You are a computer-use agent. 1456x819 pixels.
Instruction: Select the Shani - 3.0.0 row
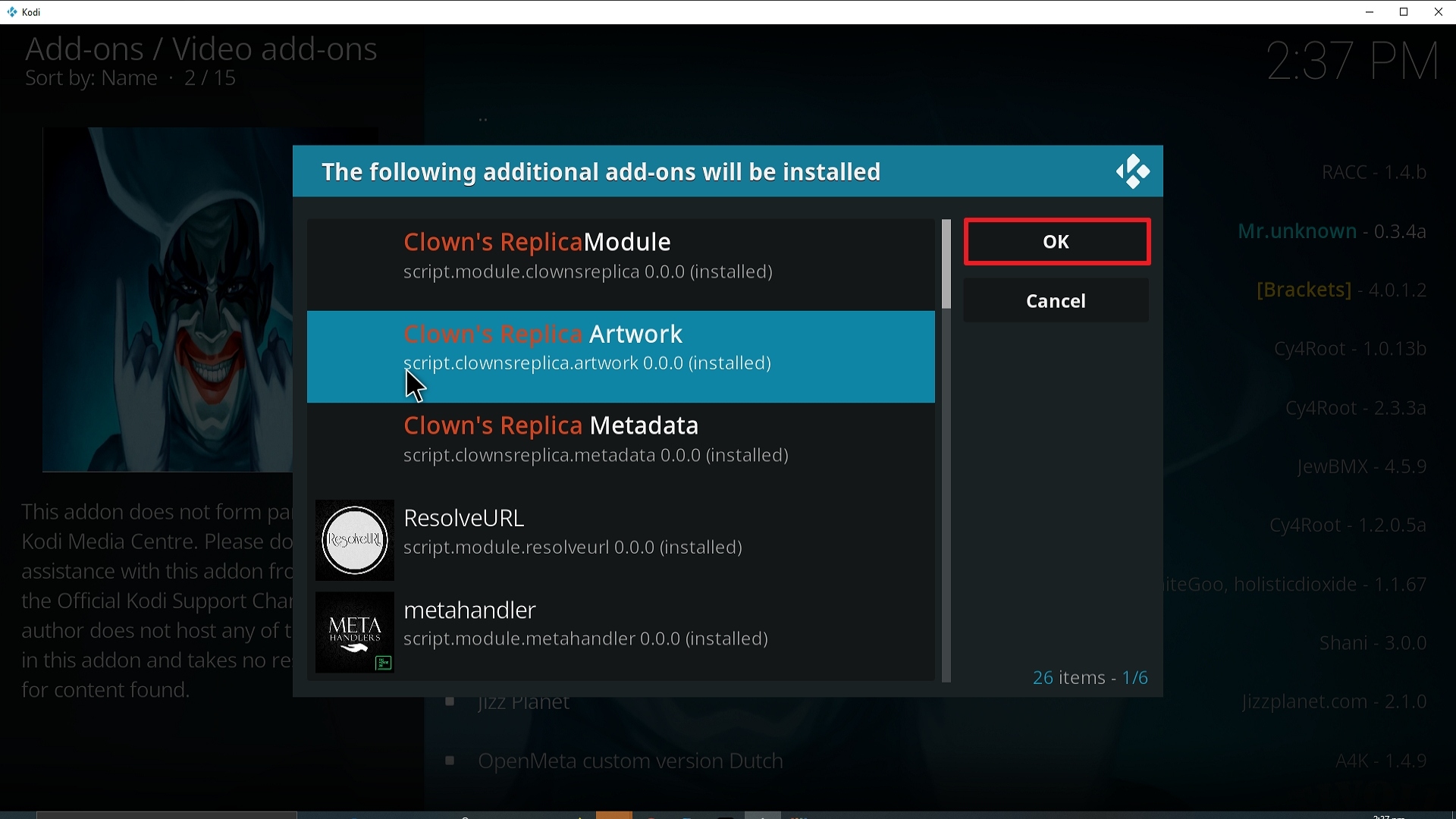click(1373, 644)
